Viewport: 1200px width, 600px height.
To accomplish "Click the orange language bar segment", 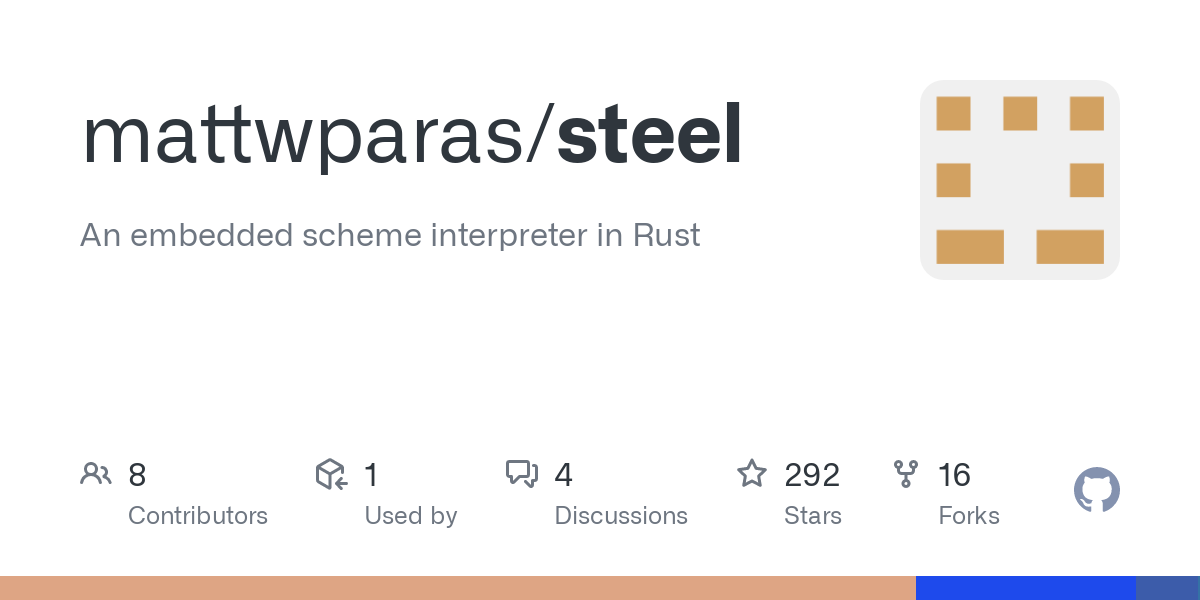I will (457, 588).
